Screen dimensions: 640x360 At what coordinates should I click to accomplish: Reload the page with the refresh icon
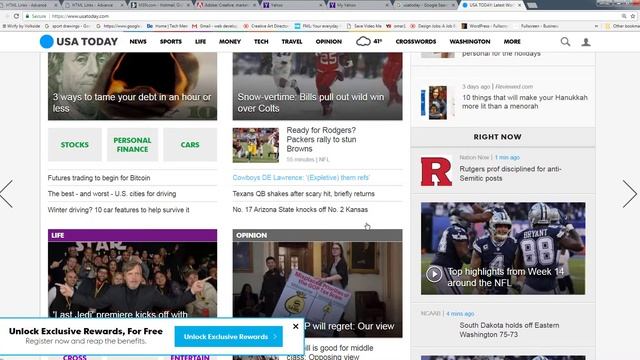16,16
